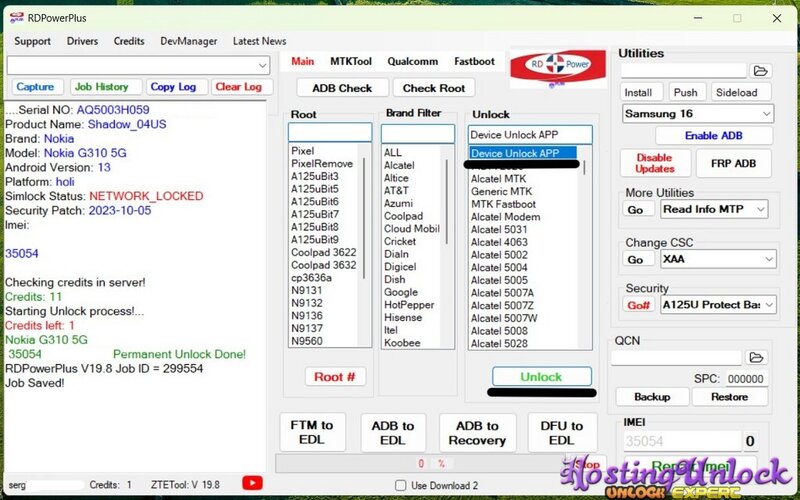This screenshot has width=800, height=500.
Task: Click Go beside Change CSC XAA
Action: (x=638, y=259)
